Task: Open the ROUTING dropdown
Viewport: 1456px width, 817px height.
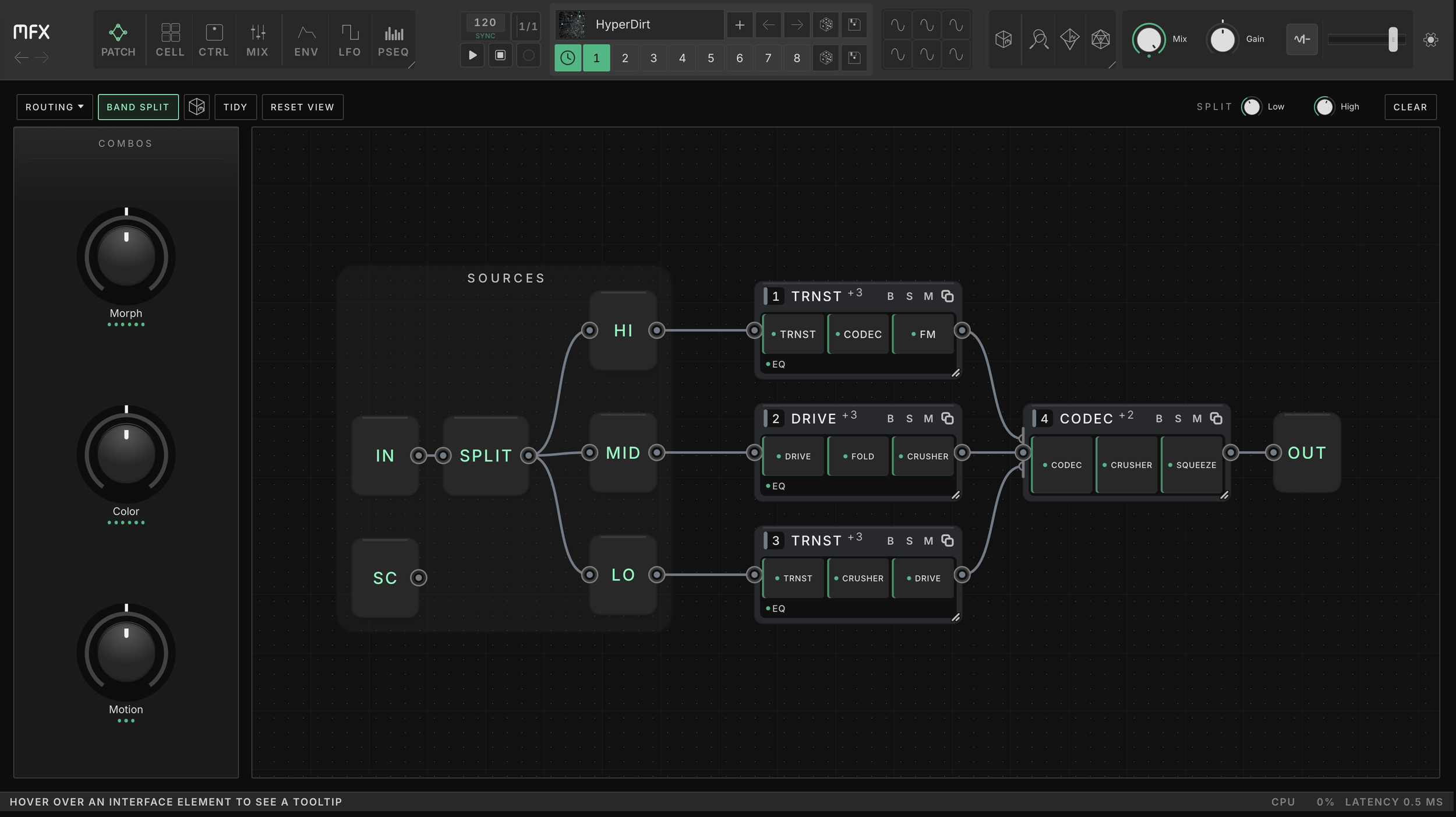Action: [54, 107]
